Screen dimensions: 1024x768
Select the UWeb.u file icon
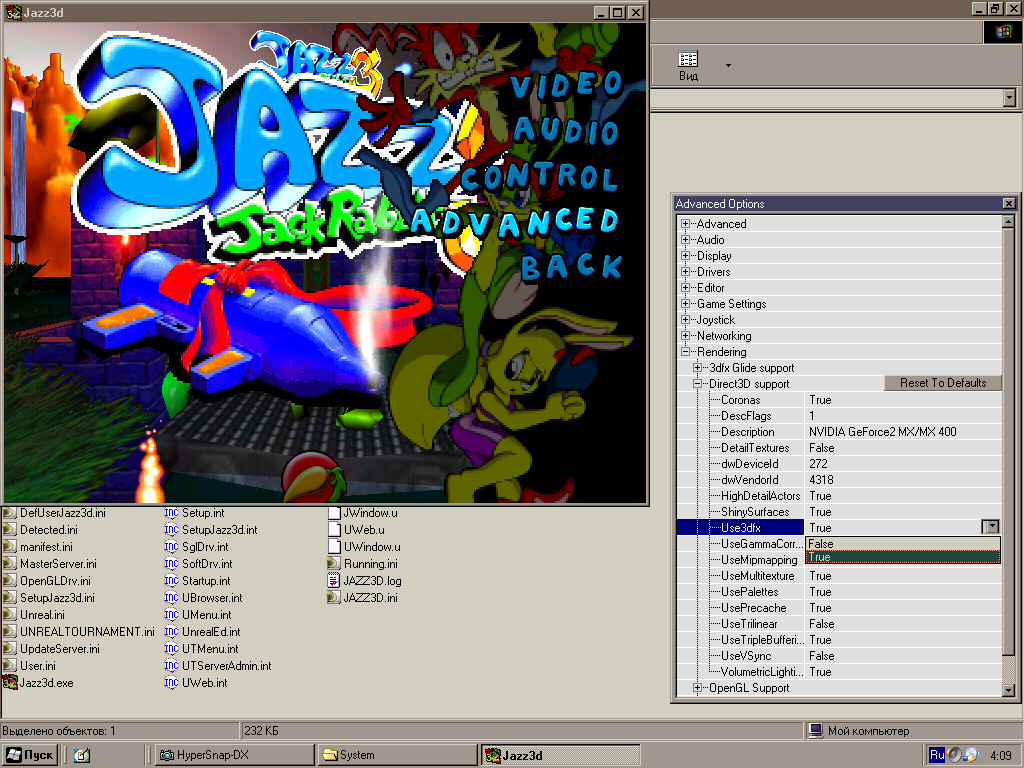click(334, 530)
